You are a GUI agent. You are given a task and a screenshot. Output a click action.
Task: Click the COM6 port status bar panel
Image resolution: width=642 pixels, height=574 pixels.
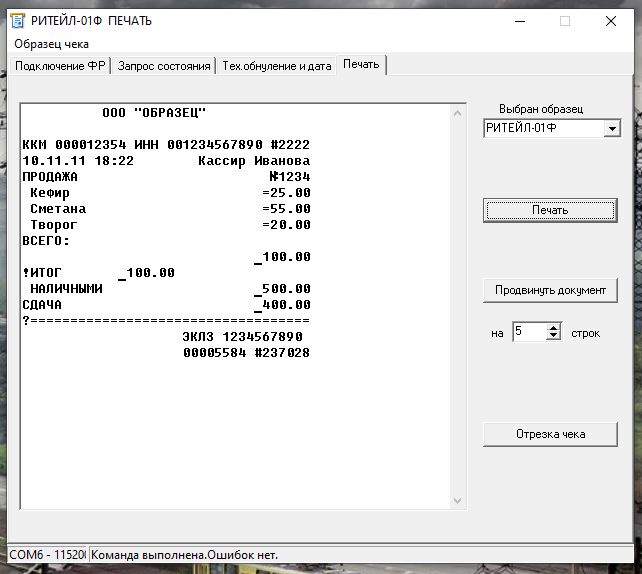[47, 555]
